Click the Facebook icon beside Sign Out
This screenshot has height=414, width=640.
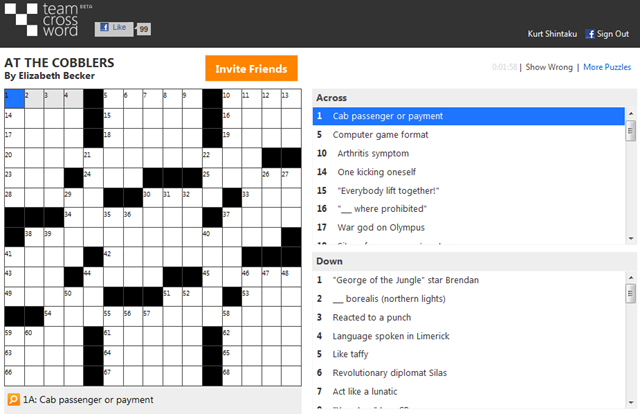point(590,34)
